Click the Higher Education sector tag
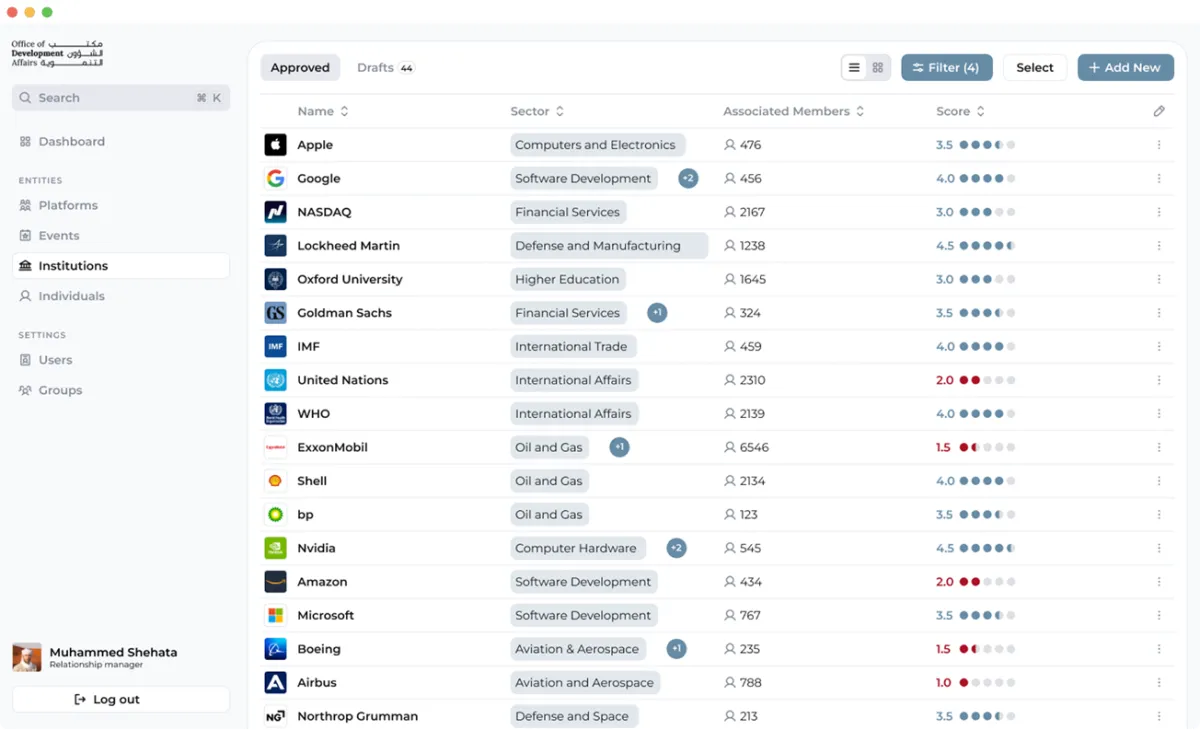 (567, 279)
